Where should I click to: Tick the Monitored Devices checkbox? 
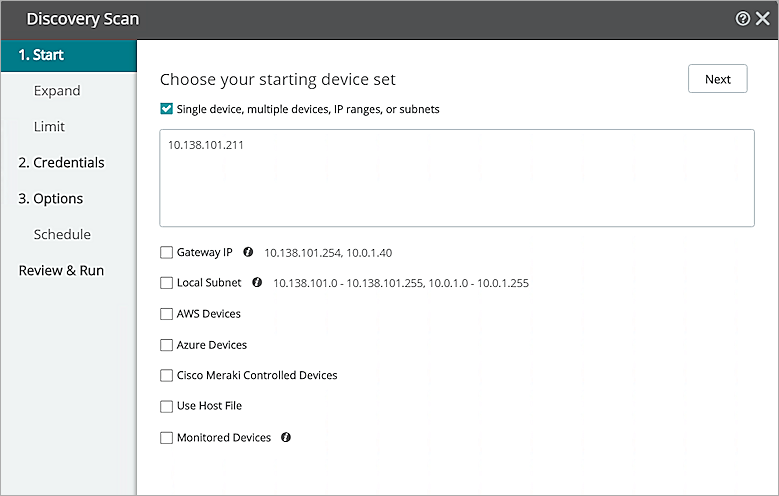pos(166,438)
